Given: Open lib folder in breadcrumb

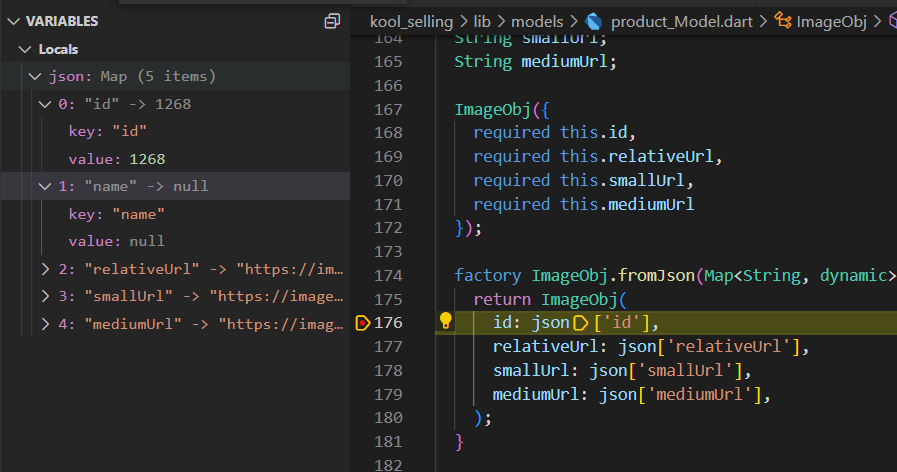Looking at the screenshot, I should [482, 22].
